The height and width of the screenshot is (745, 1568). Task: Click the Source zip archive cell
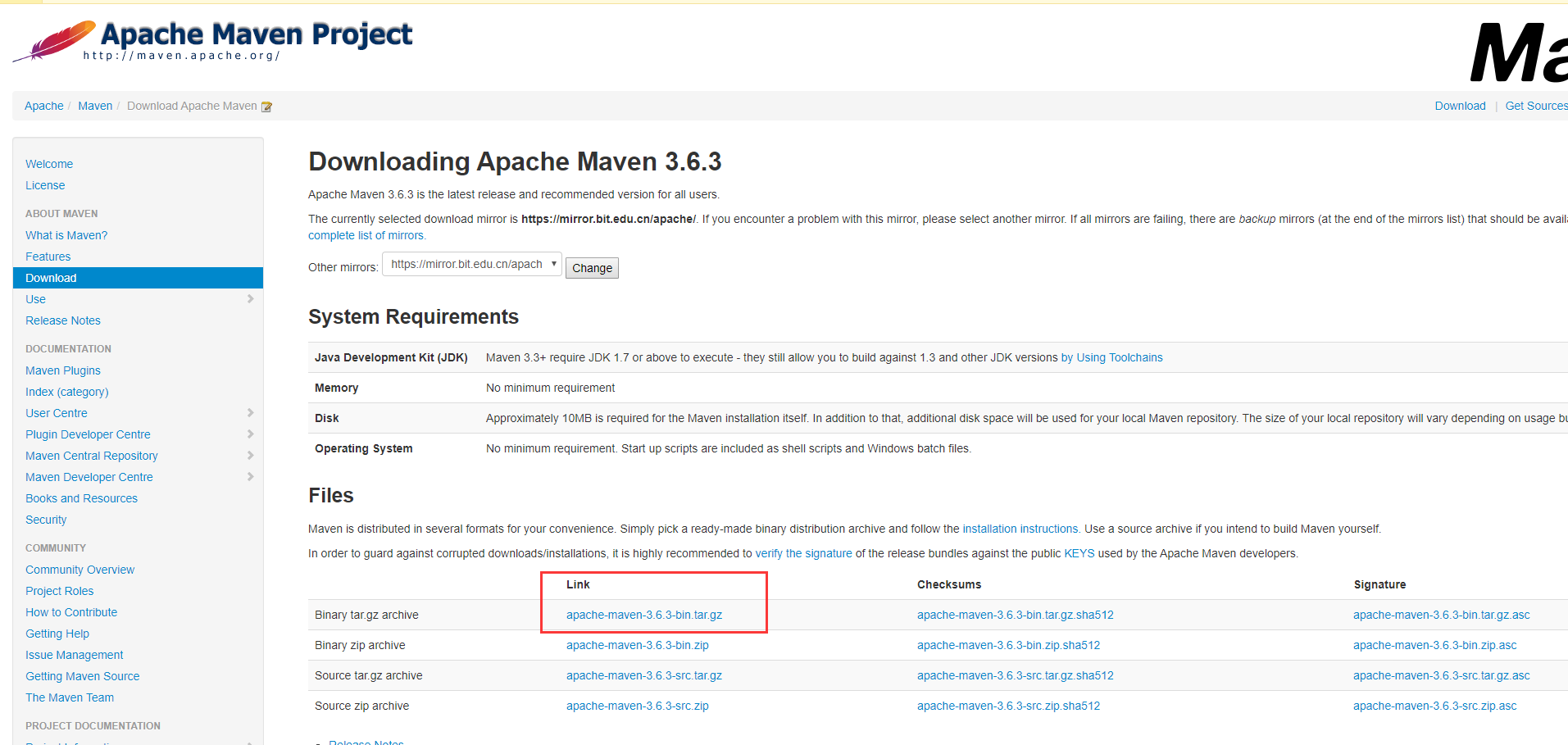point(361,706)
